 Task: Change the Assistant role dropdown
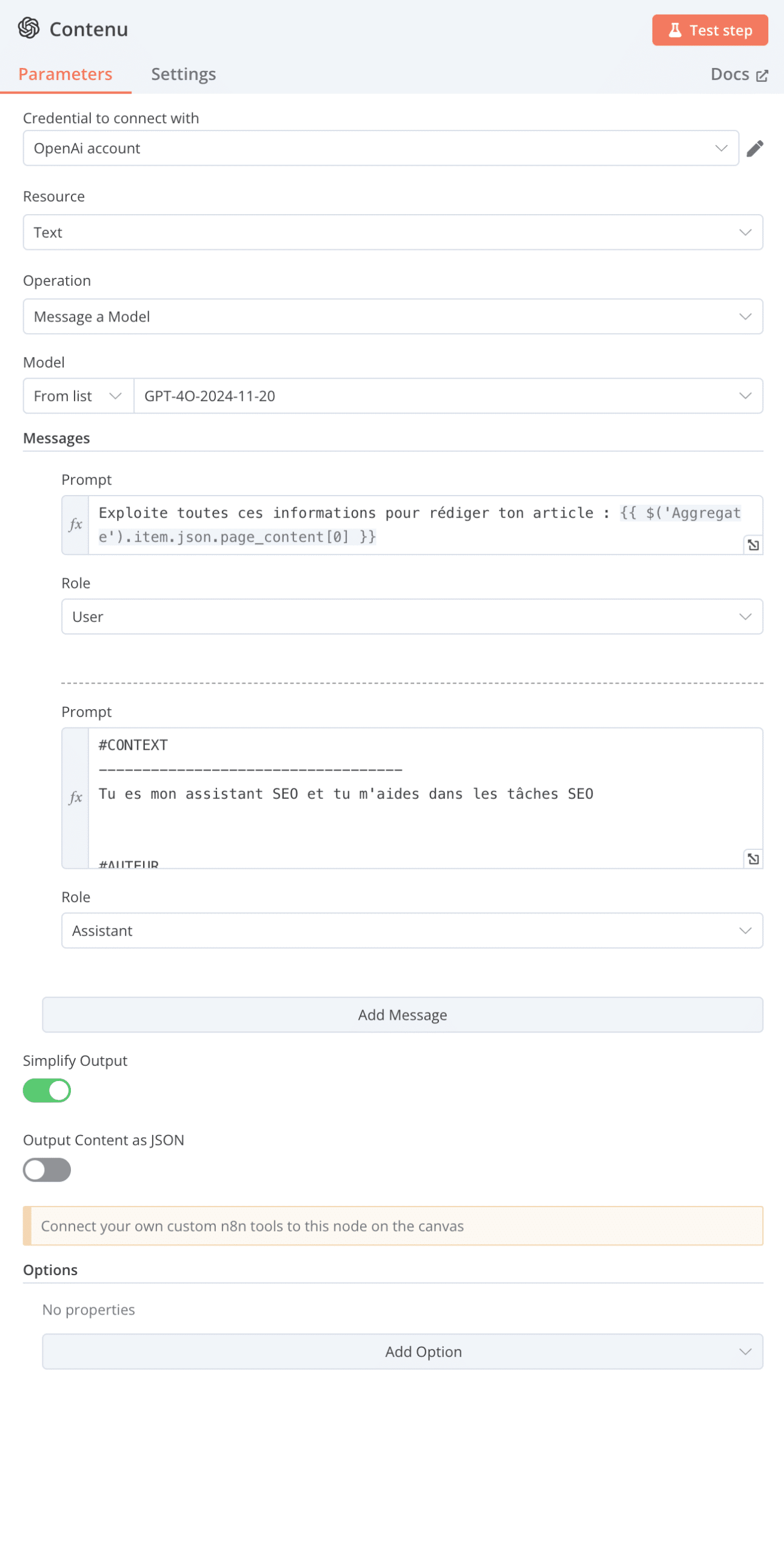pyautogui.click(x=412, y=930)
